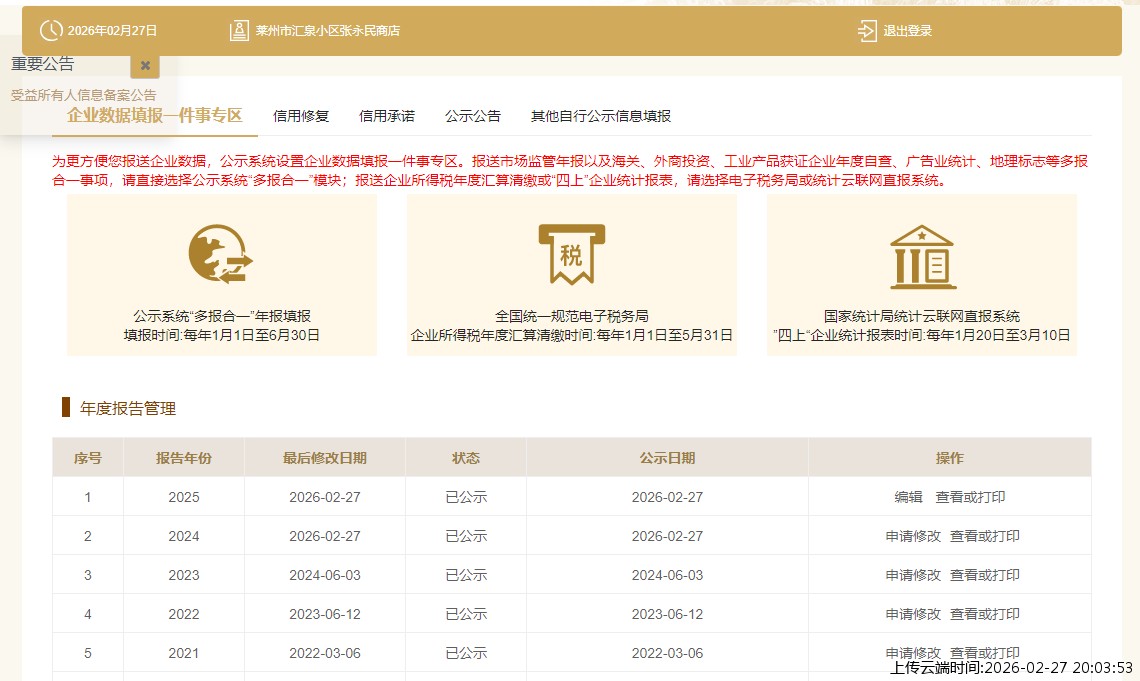Select the 其他自行公示信息填报 tab
This screenshot has height=681, width=1140.
pos(601,116)
